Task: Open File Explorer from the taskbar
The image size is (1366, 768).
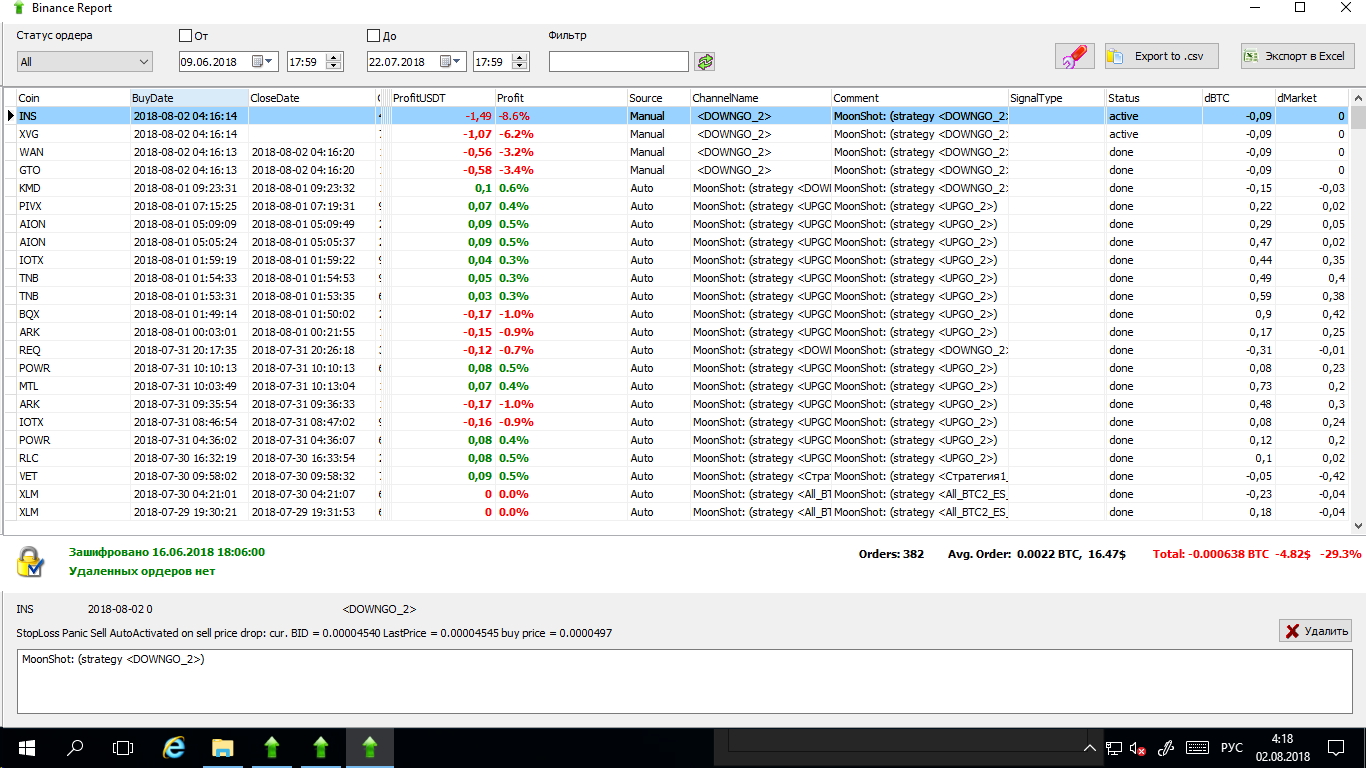Action: coord(222,747)
